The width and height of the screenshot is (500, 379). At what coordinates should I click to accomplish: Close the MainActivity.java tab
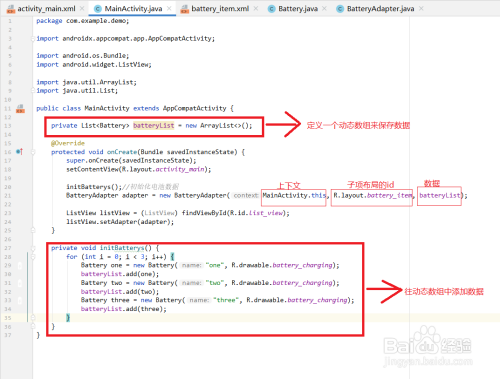click(x=169, y=8)
